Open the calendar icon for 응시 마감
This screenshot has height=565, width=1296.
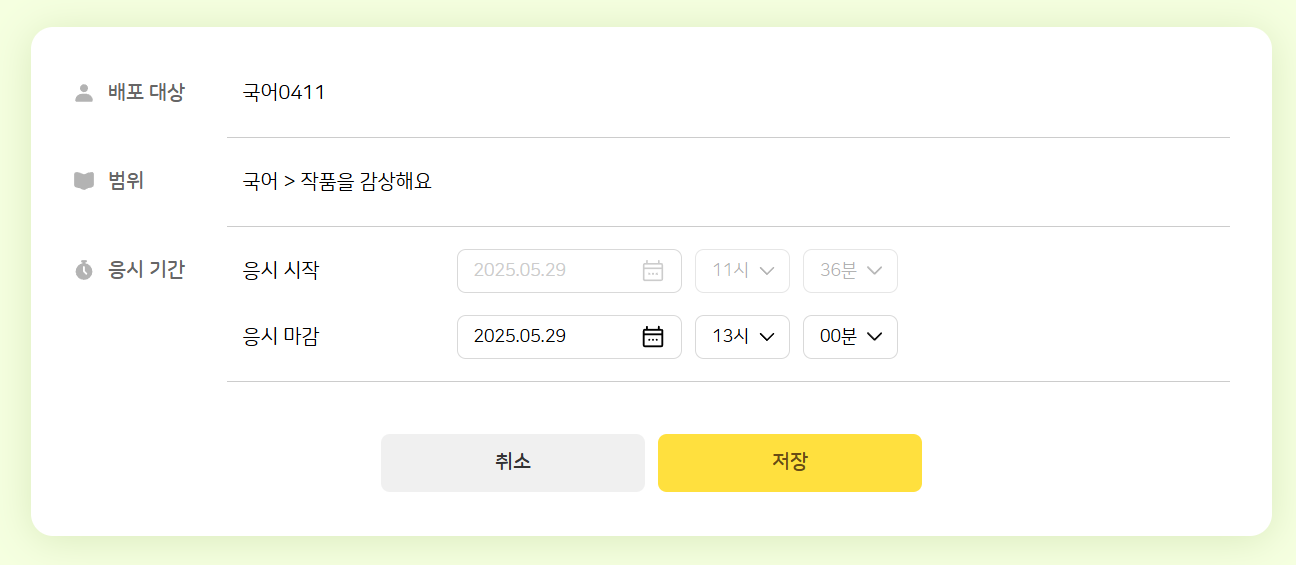pos(653,337)
